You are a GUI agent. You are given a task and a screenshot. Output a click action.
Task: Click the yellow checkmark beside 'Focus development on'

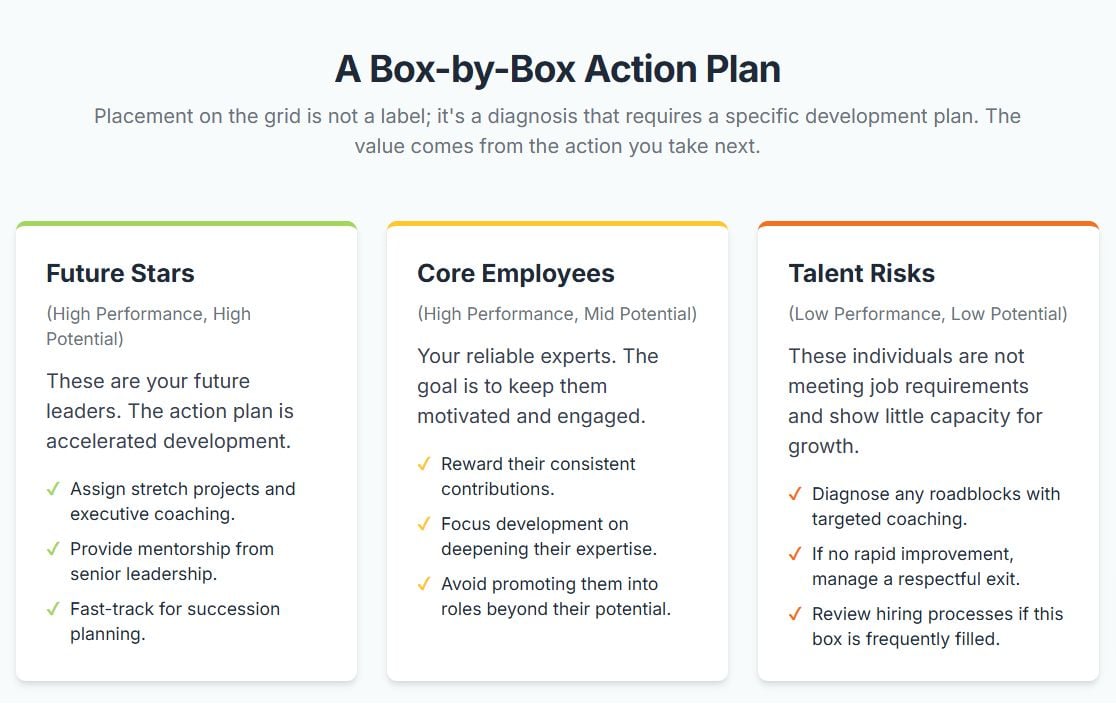423,524
